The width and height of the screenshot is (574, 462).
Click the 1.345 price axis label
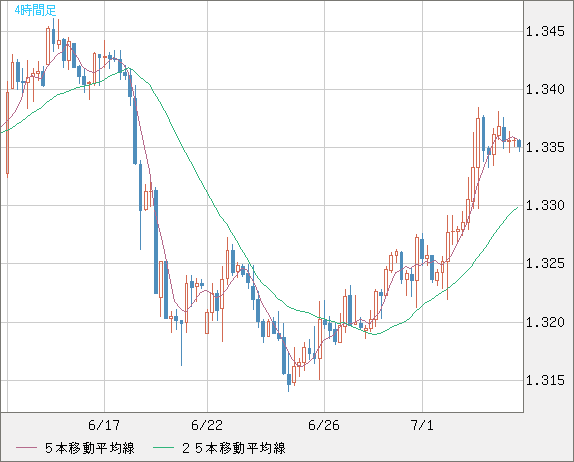click(x=545, y=31)
